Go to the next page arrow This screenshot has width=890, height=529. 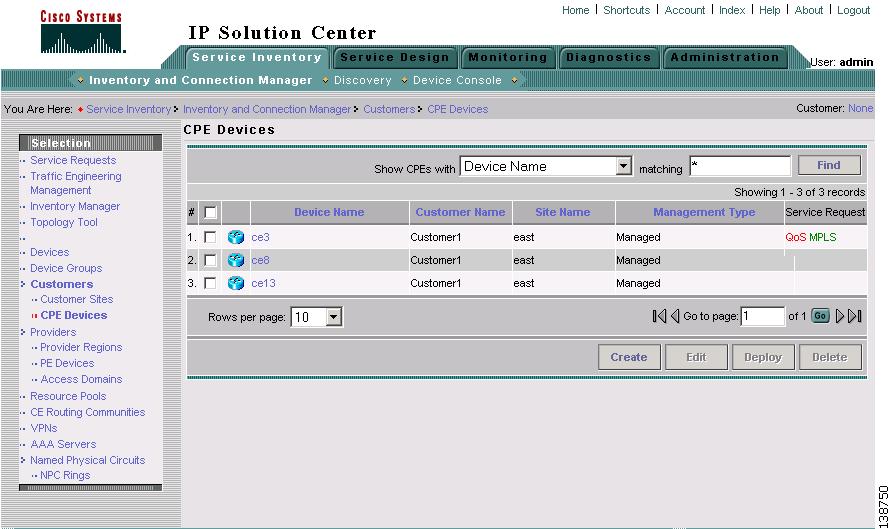coord(839,316)
